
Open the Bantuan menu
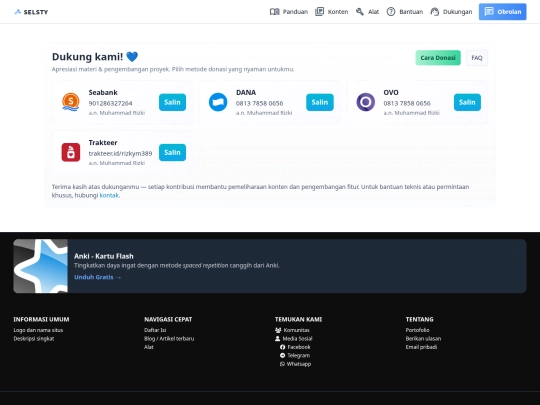405,12
